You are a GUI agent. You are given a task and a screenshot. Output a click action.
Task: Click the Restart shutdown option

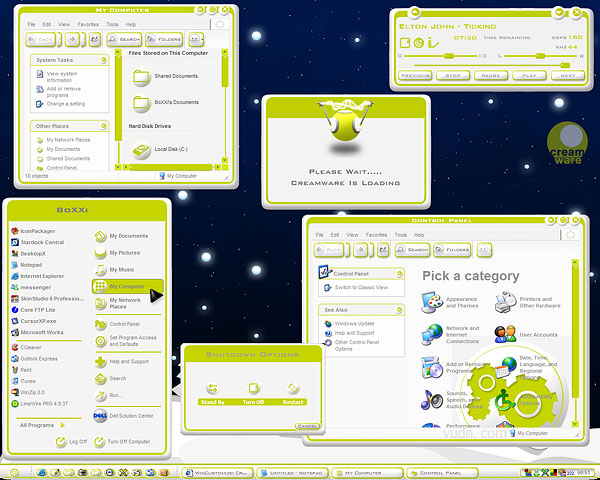pyautogui.click(x=293, y=393)
